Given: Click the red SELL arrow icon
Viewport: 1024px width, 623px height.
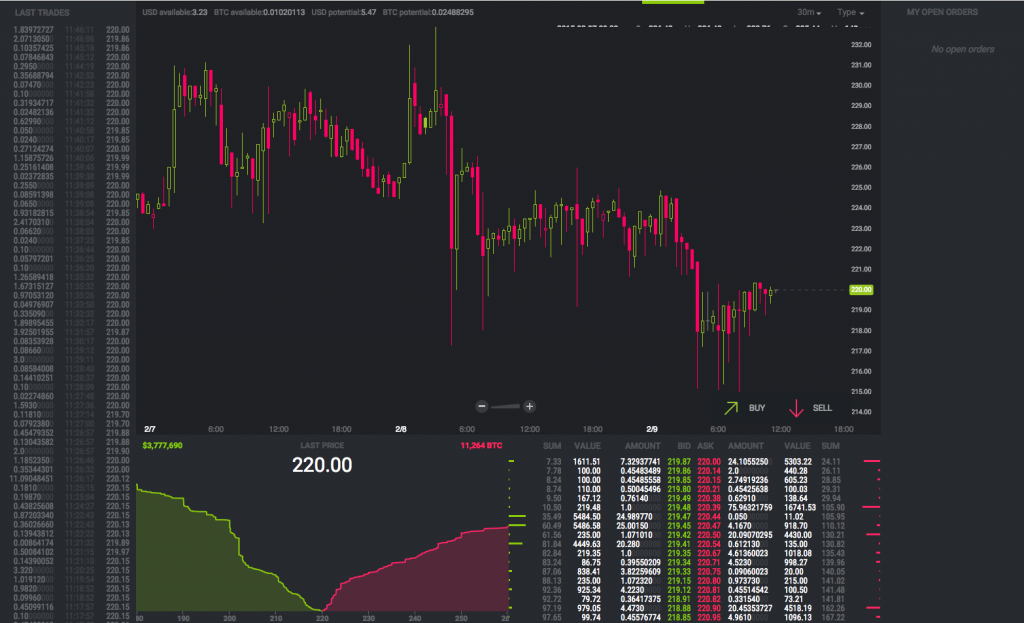Looking at the screenshot, I should 797,408.
